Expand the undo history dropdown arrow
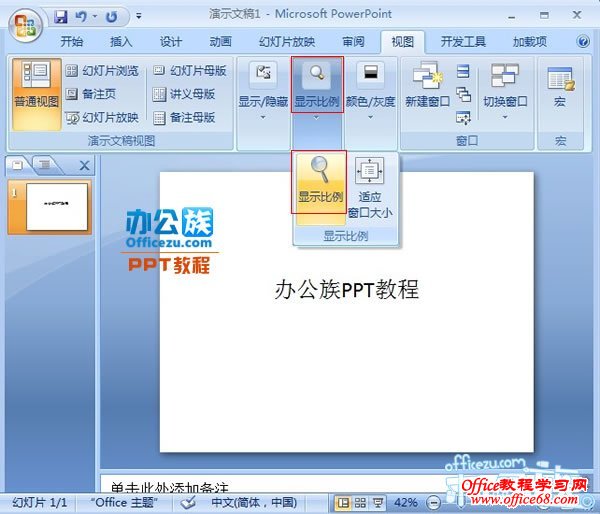 click(x=95, y=16)
